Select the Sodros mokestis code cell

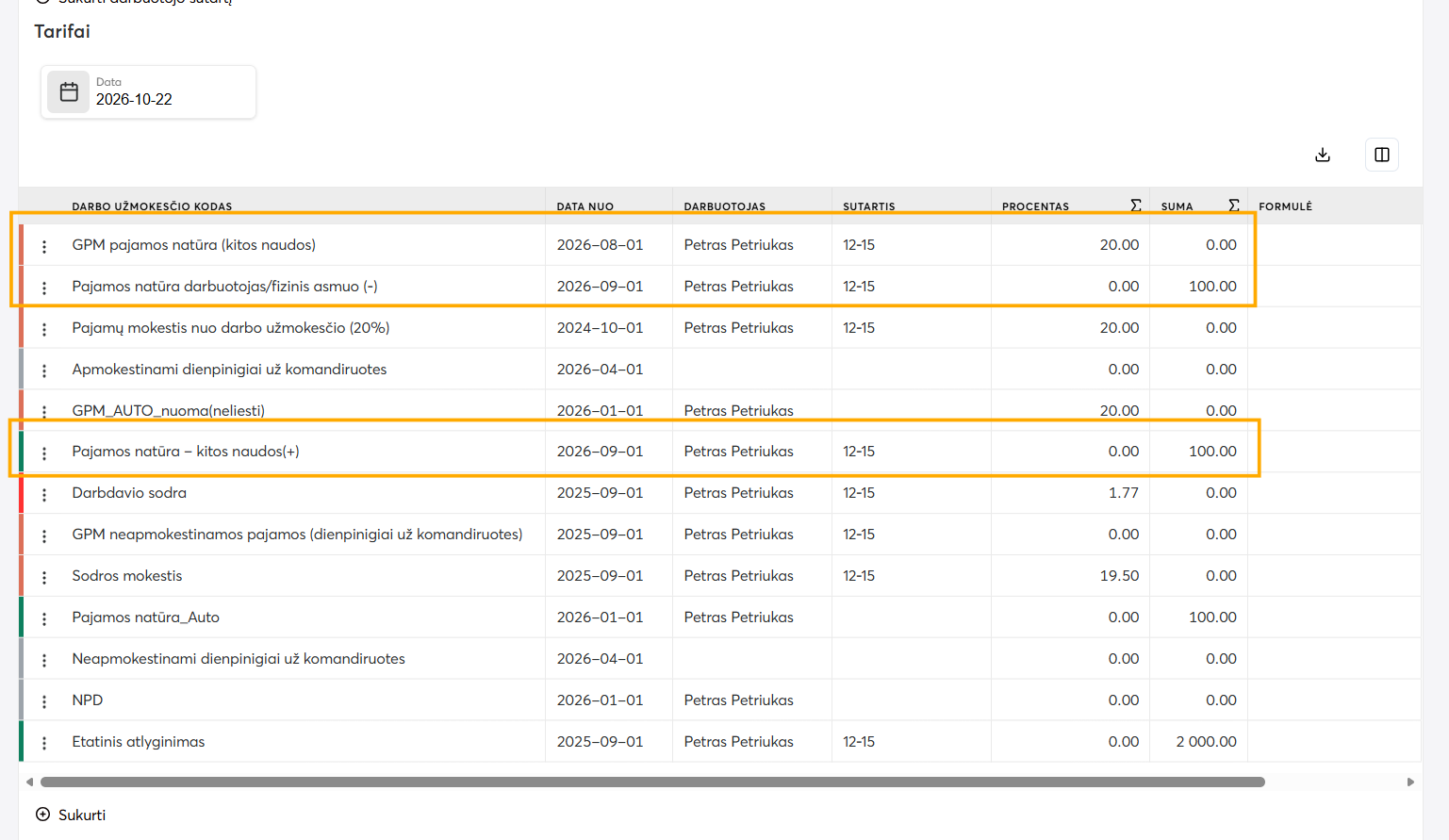point(127,575)
